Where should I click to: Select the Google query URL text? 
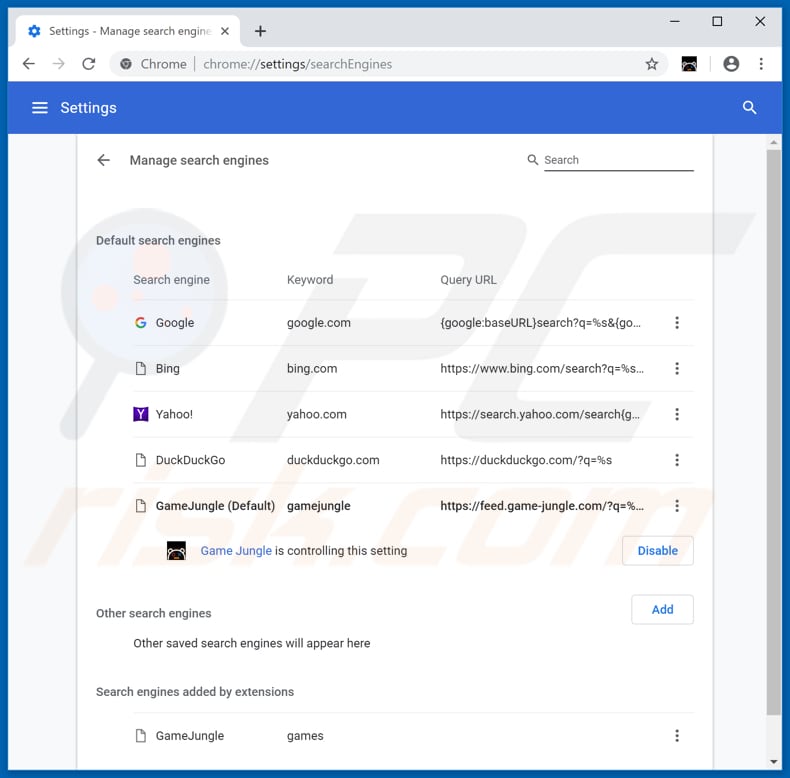click(541, 322)
